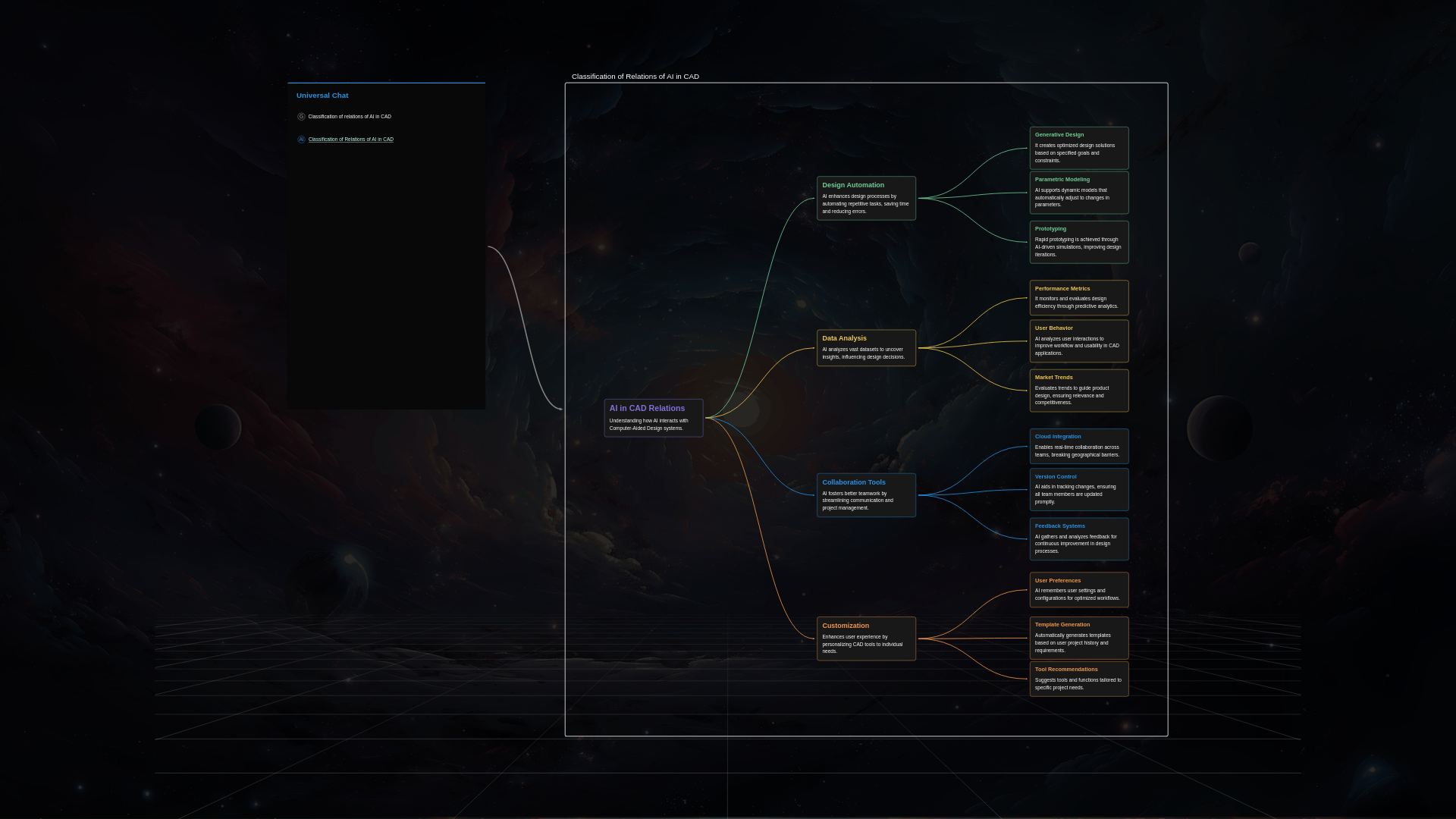Click the G user avatar icon in chat
1456x819 pixels.
(301, 117)
